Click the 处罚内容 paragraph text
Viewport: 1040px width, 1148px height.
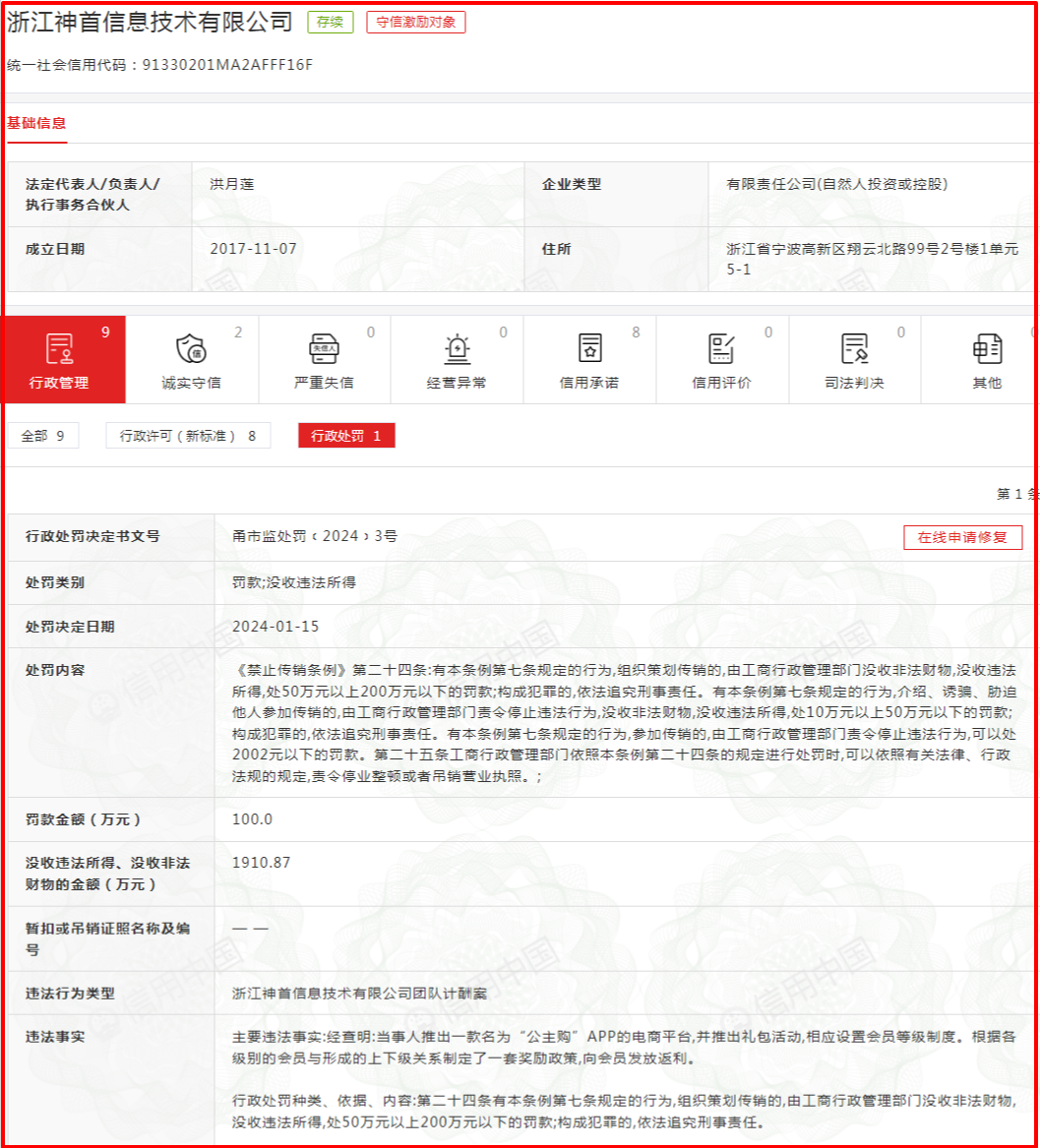[x=624, y=723]
